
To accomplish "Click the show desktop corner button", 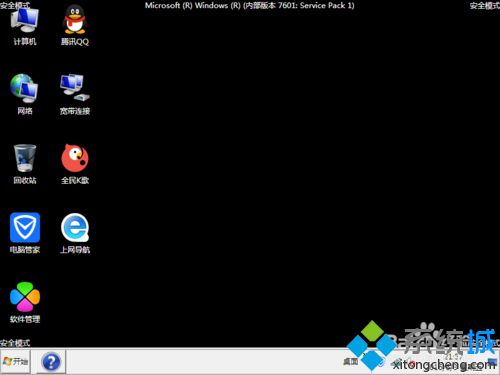I will click(x=493, y=361).
